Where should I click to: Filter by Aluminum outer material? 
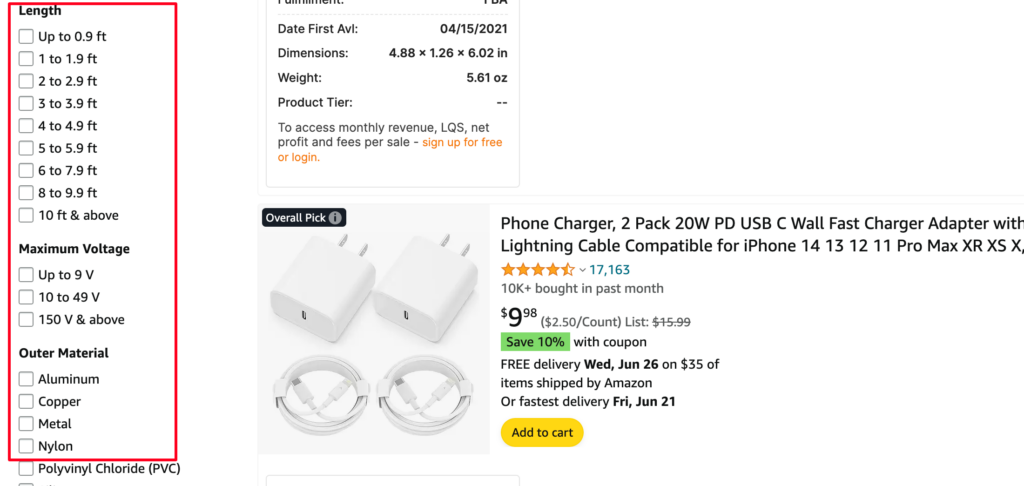(26, 379)
